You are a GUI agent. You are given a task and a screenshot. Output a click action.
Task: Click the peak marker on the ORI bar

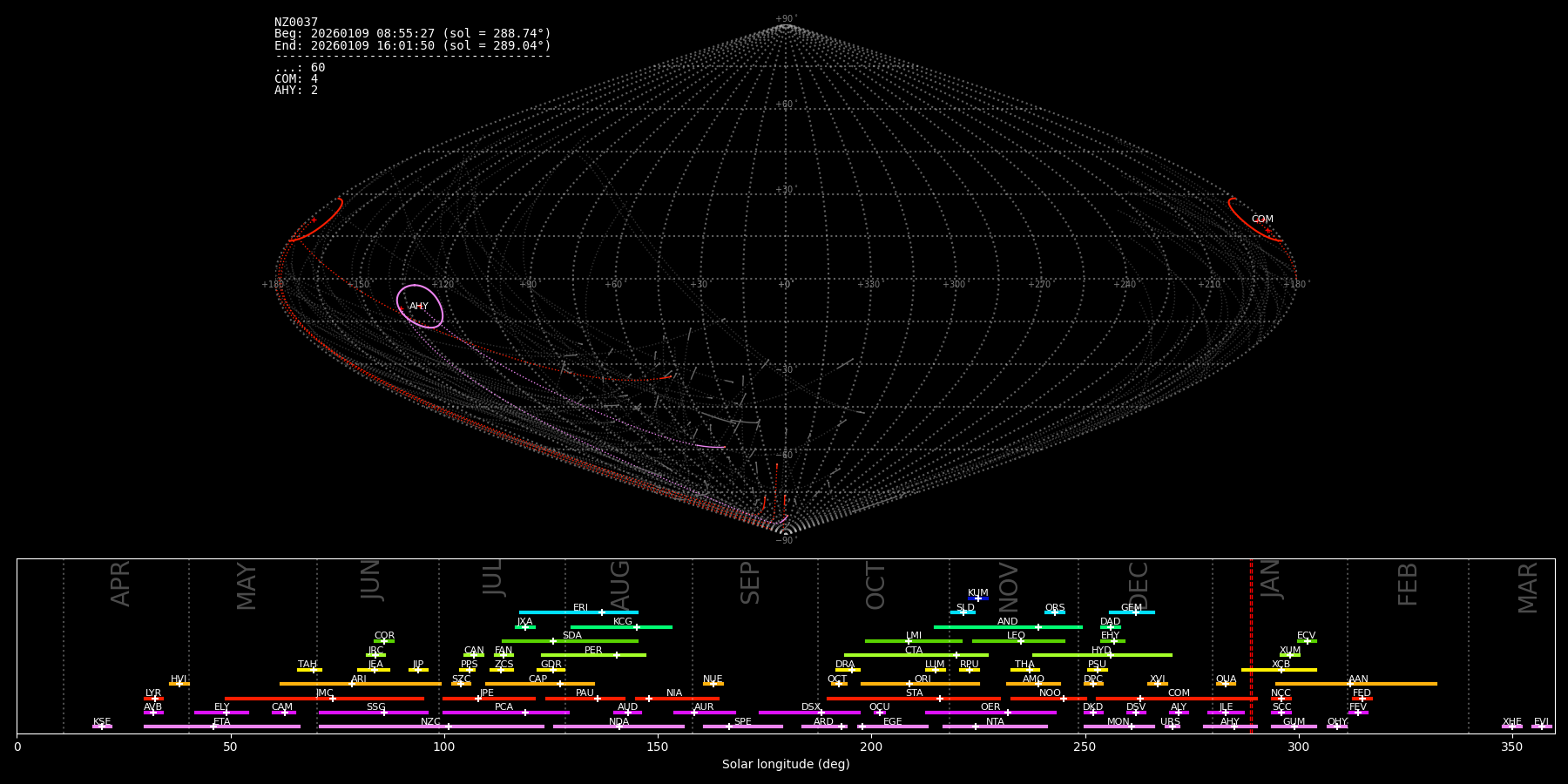(909, 684)
